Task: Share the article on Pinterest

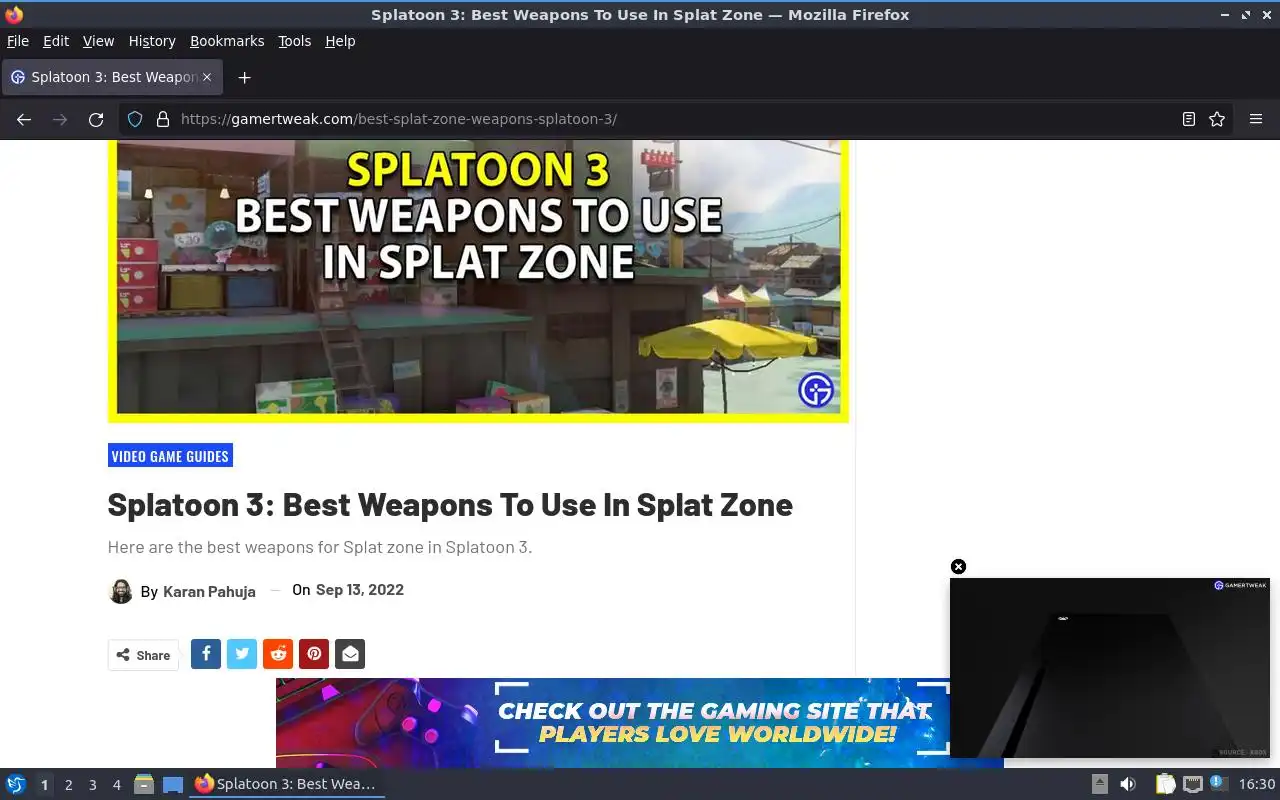Action: click(x=314, y=654)
